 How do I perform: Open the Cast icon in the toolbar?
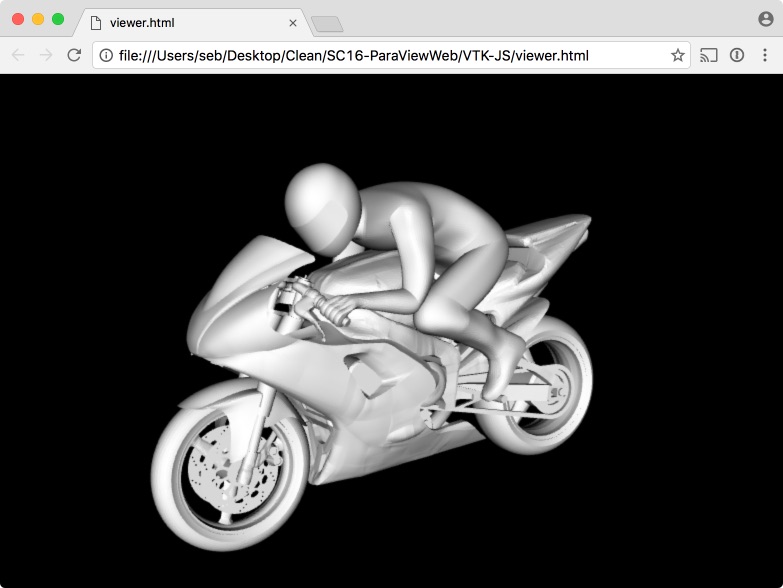tap(709, 55)
